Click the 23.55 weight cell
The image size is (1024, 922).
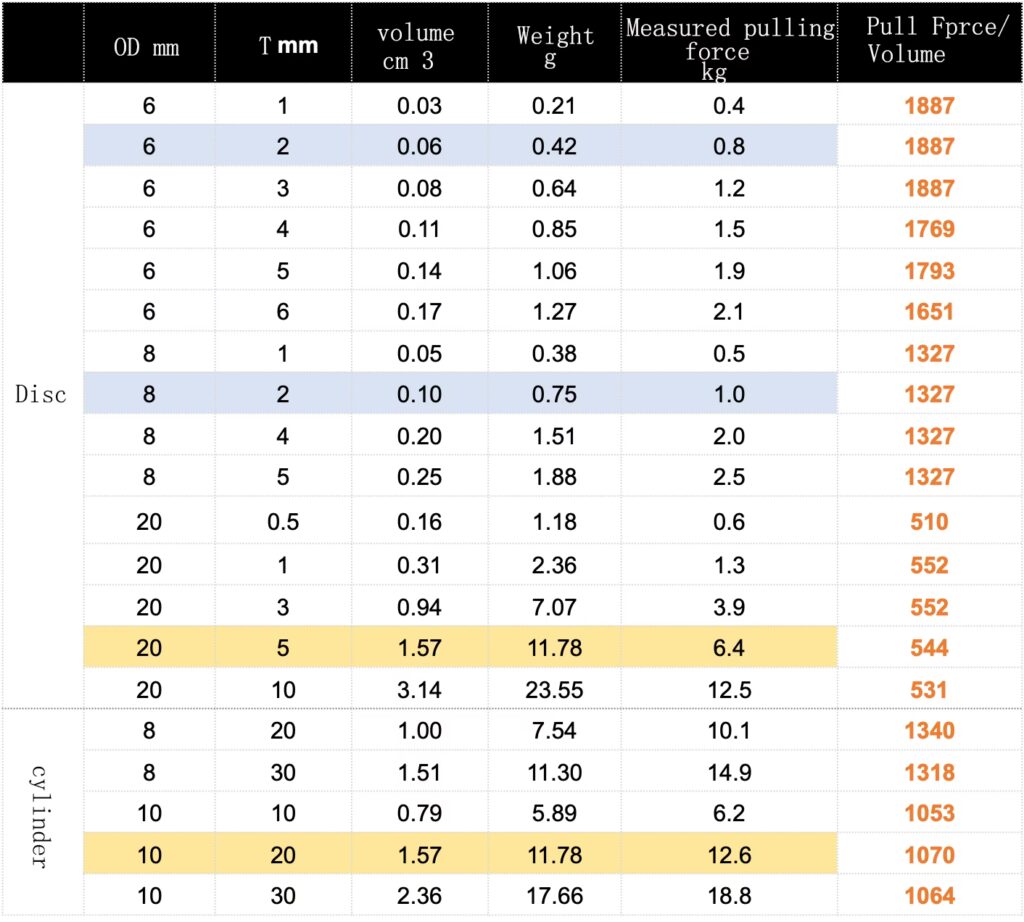(x=554, y=690)
